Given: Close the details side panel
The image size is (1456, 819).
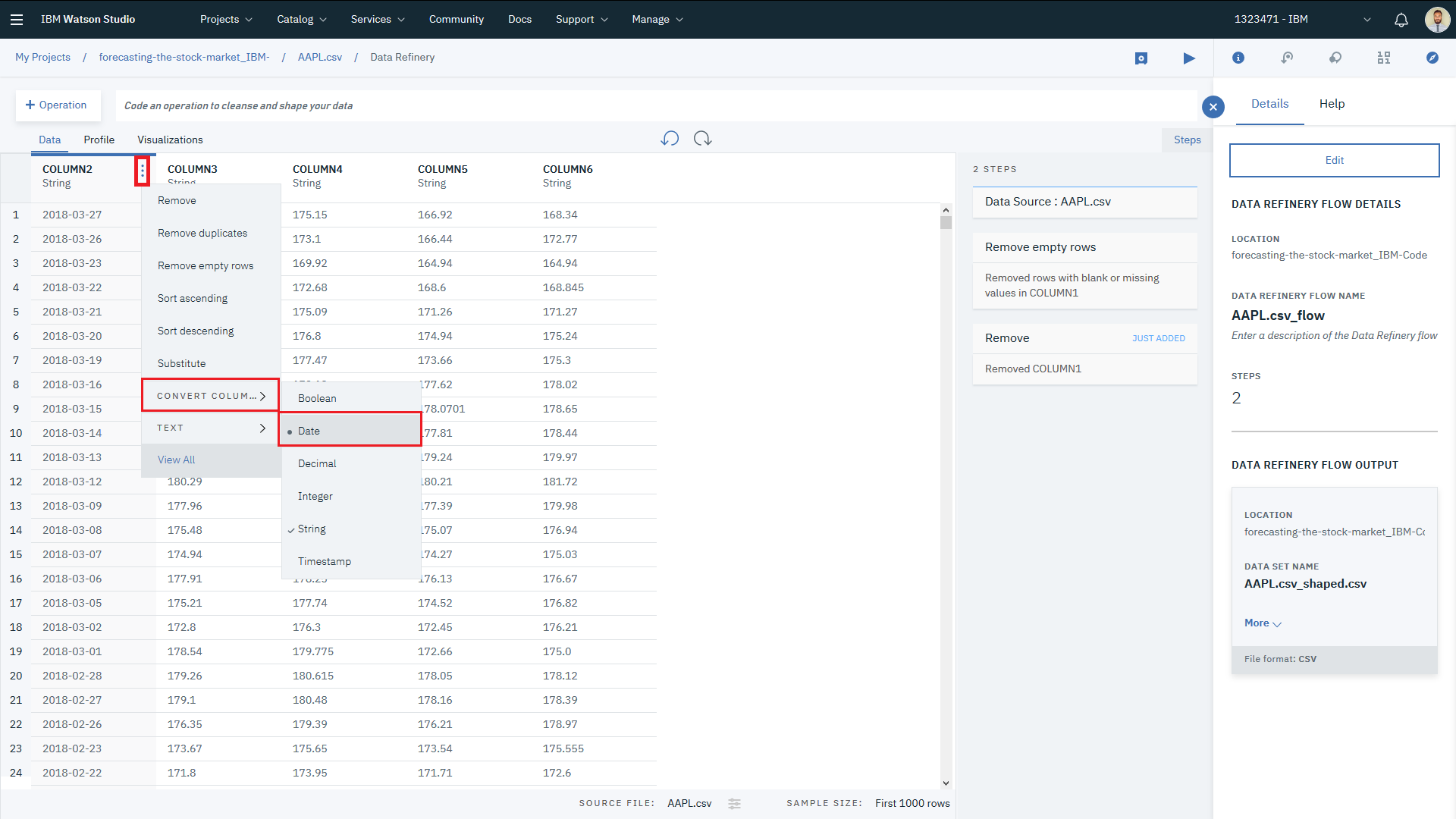Looking at the screenshot, I should [1213, 107].
